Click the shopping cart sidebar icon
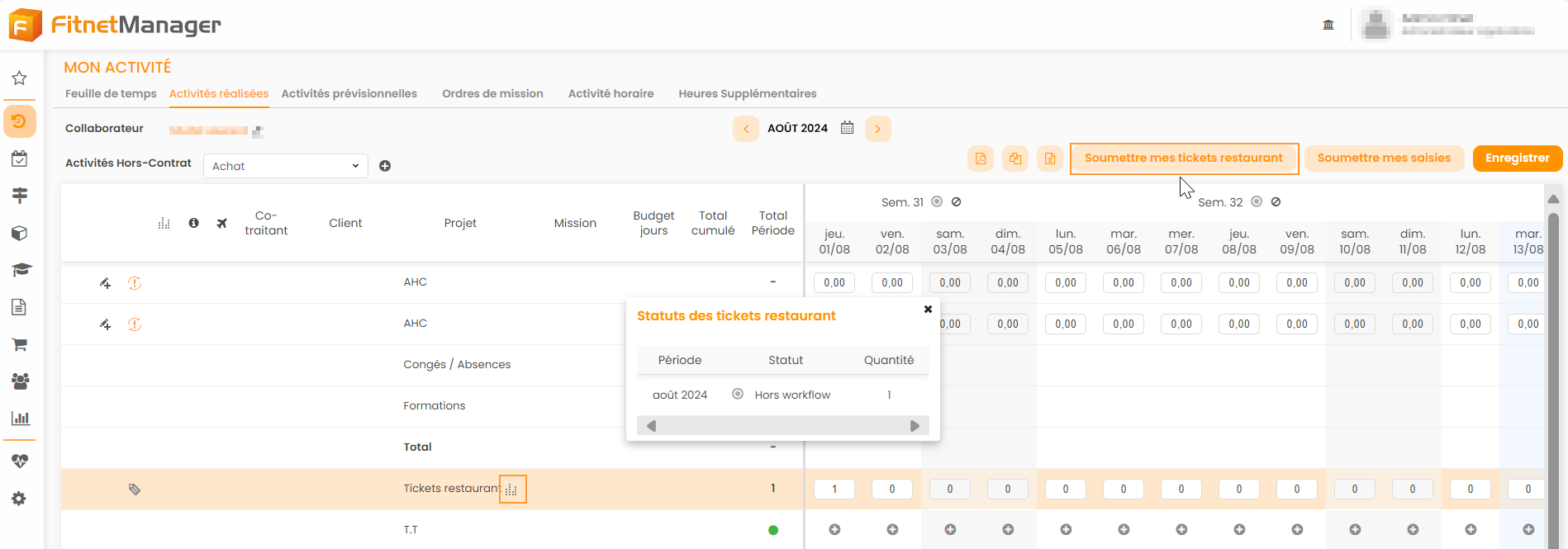 click(20, 344)
